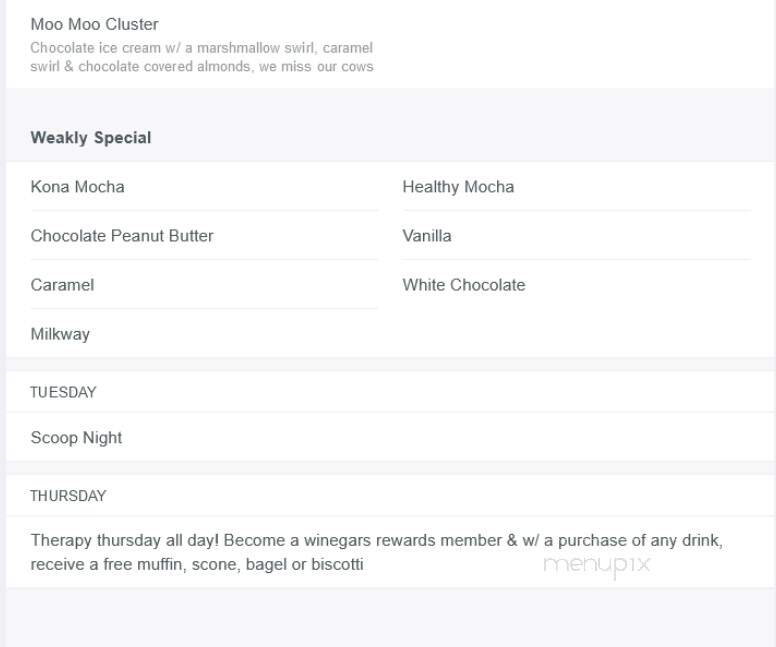Select Healthy Mocha from the list
Image resolution: width=776 pixels, height=647 pixels.
point(458,187)
